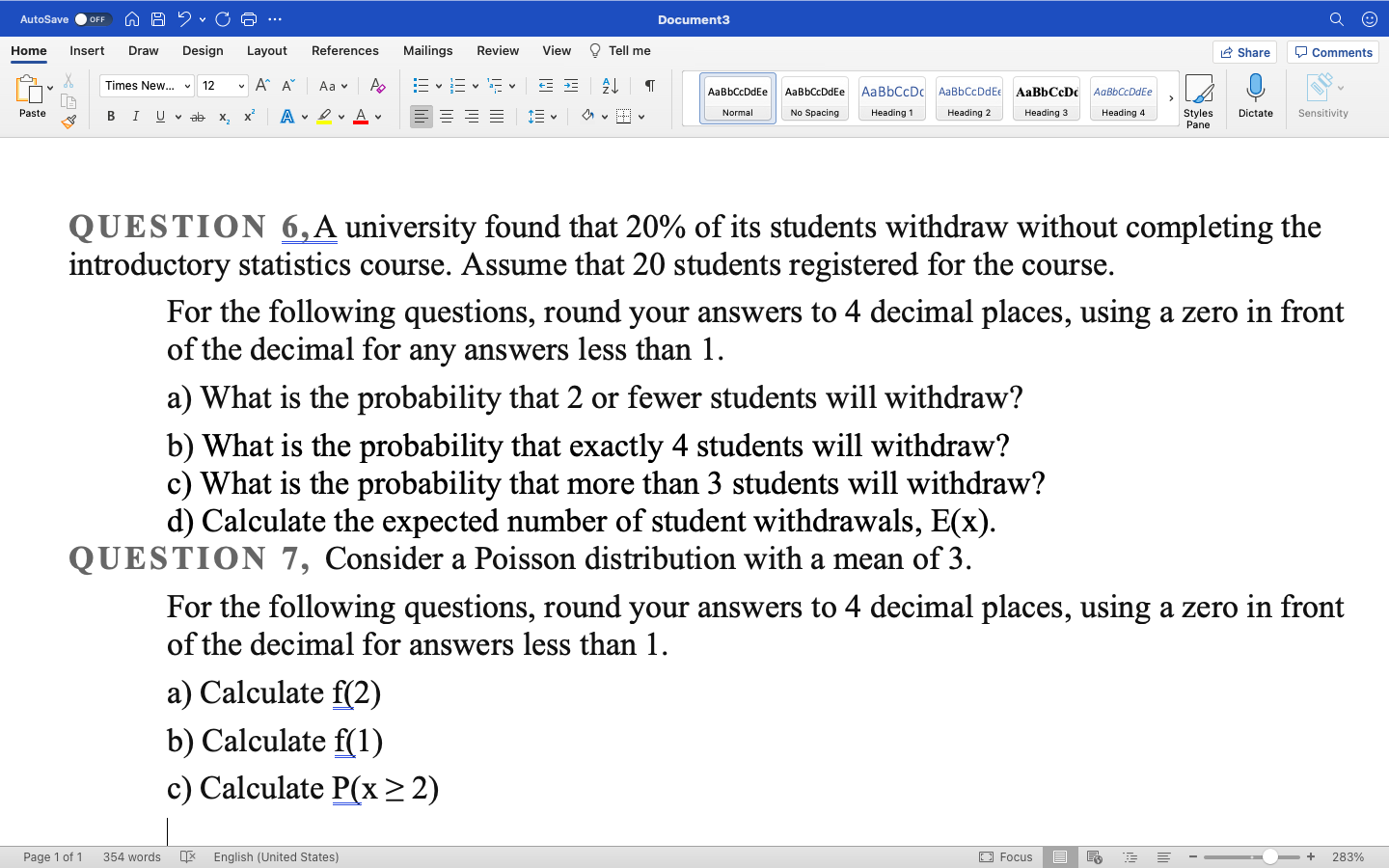The width and height of the screenshot is (1389, 868).
Task: Click the Clear Formatting icon
Action: (x=378, y=86)
